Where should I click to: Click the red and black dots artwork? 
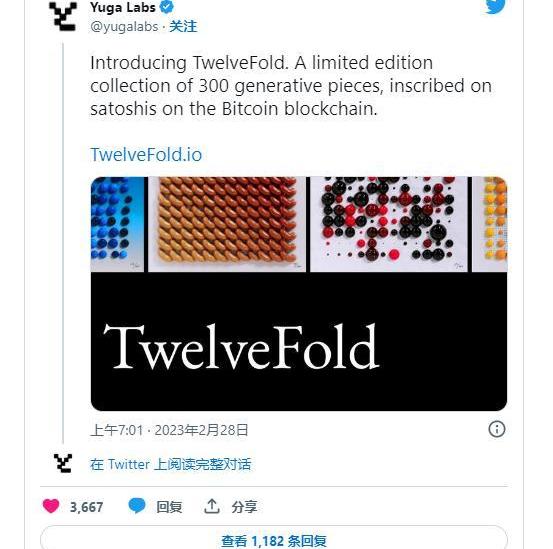(389, 224)
